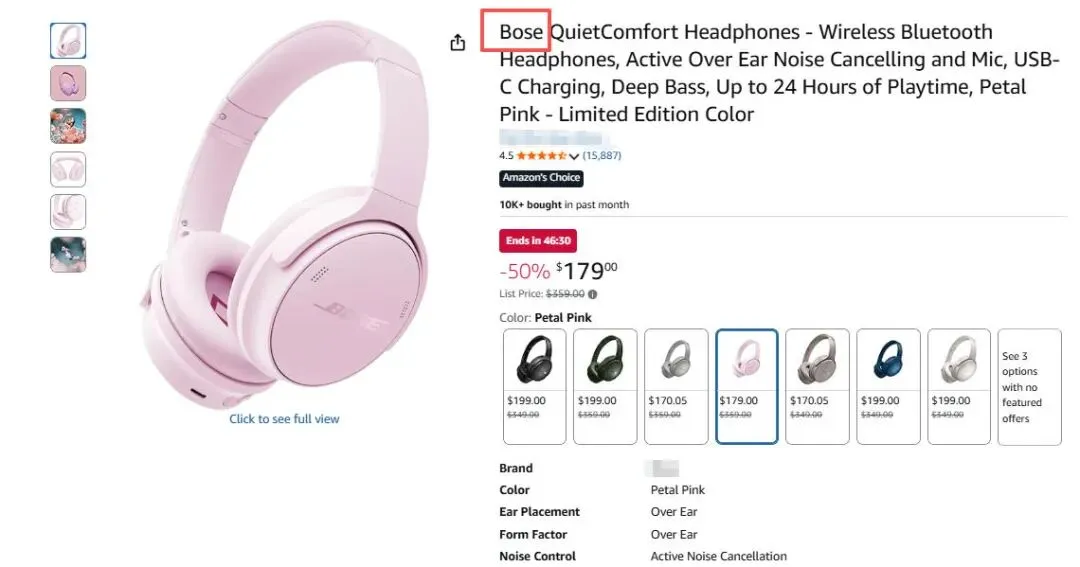1080x567 pixels.
Task: Click to see full view link
Action: pyautogui.click(x=284, y=419)
